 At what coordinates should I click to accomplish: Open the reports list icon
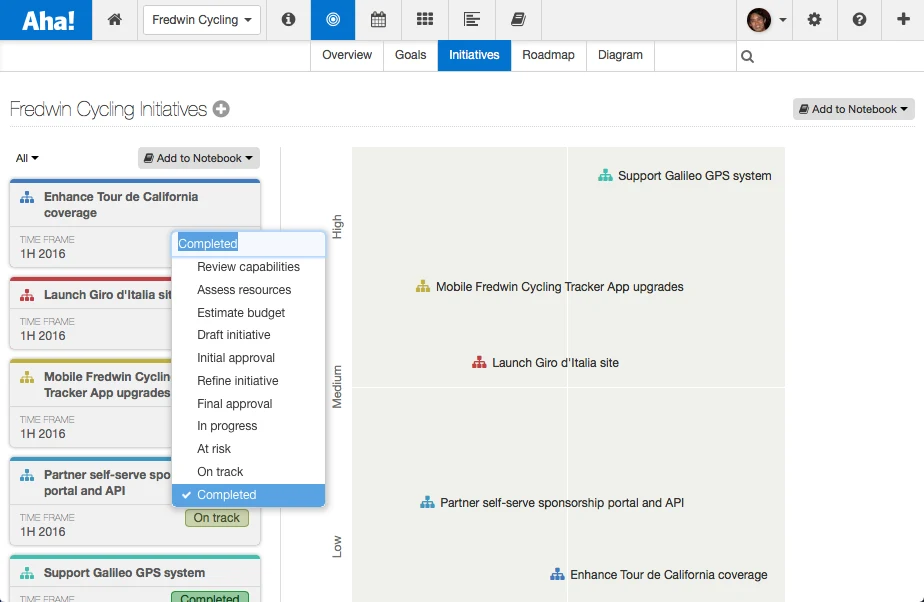[x=471, y=20]
